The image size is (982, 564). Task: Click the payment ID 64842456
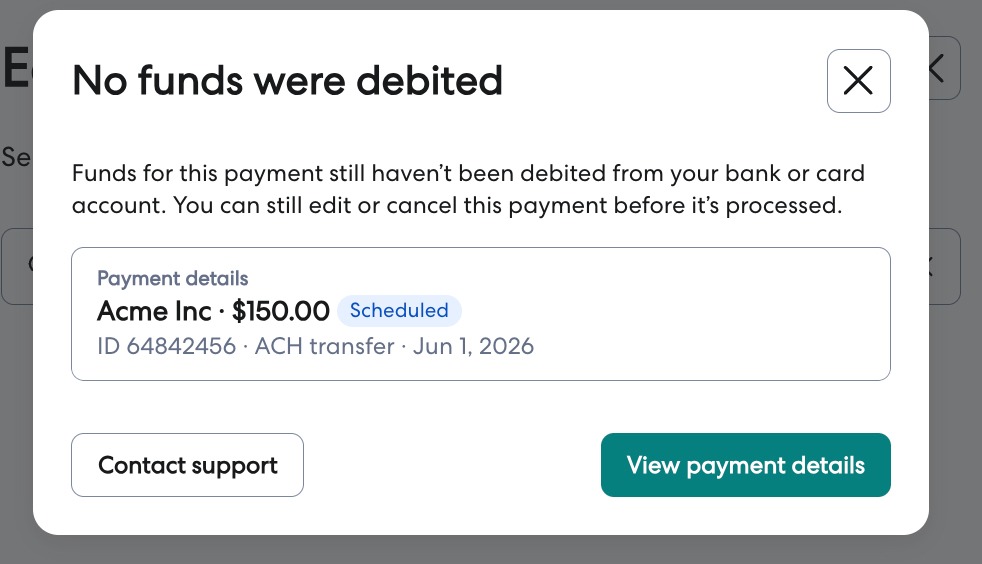[167, 346]
